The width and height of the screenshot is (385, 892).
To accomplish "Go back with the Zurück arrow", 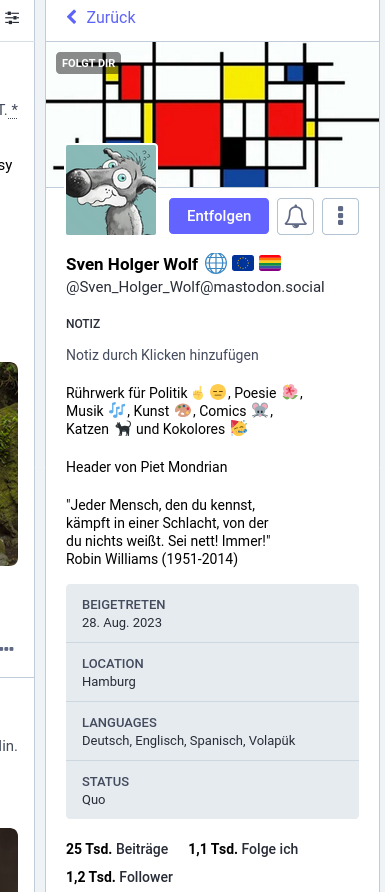I will click(x=72, y=17).
